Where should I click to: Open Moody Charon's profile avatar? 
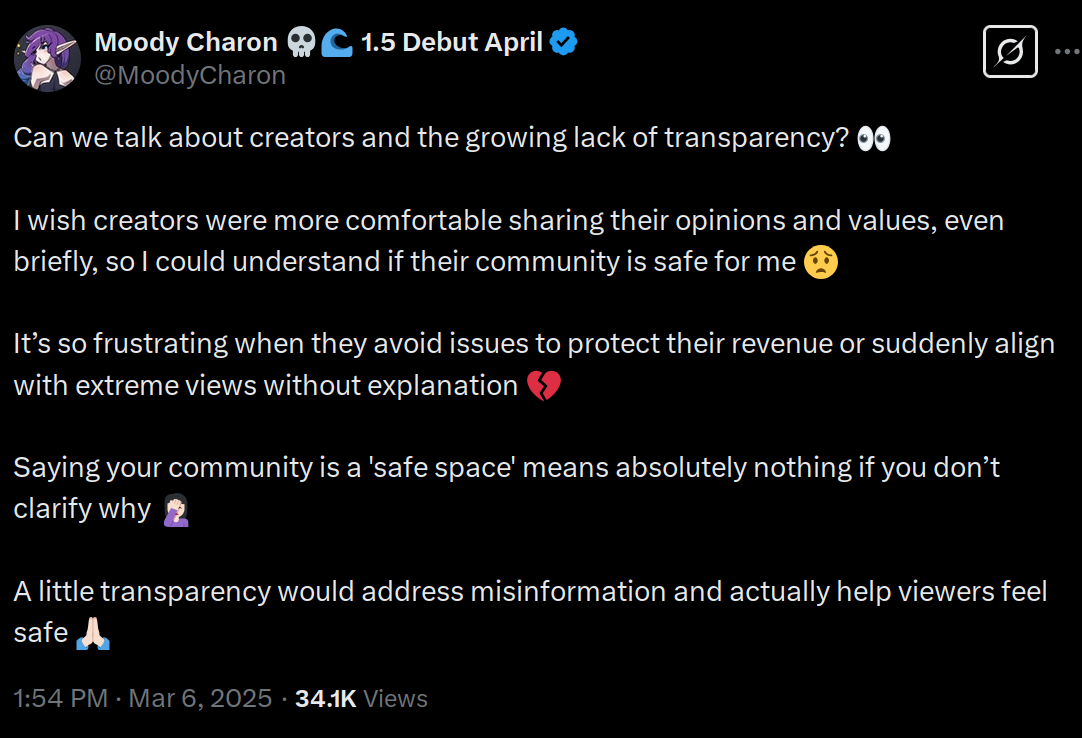[47, 59]
